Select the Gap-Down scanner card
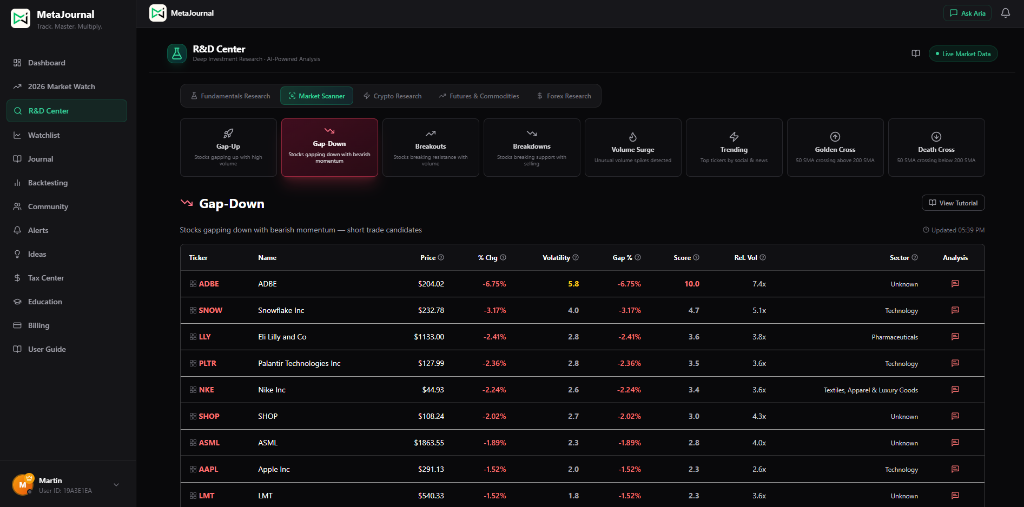This screenshot has width=1024, height=507. click(x=330, y=148)
